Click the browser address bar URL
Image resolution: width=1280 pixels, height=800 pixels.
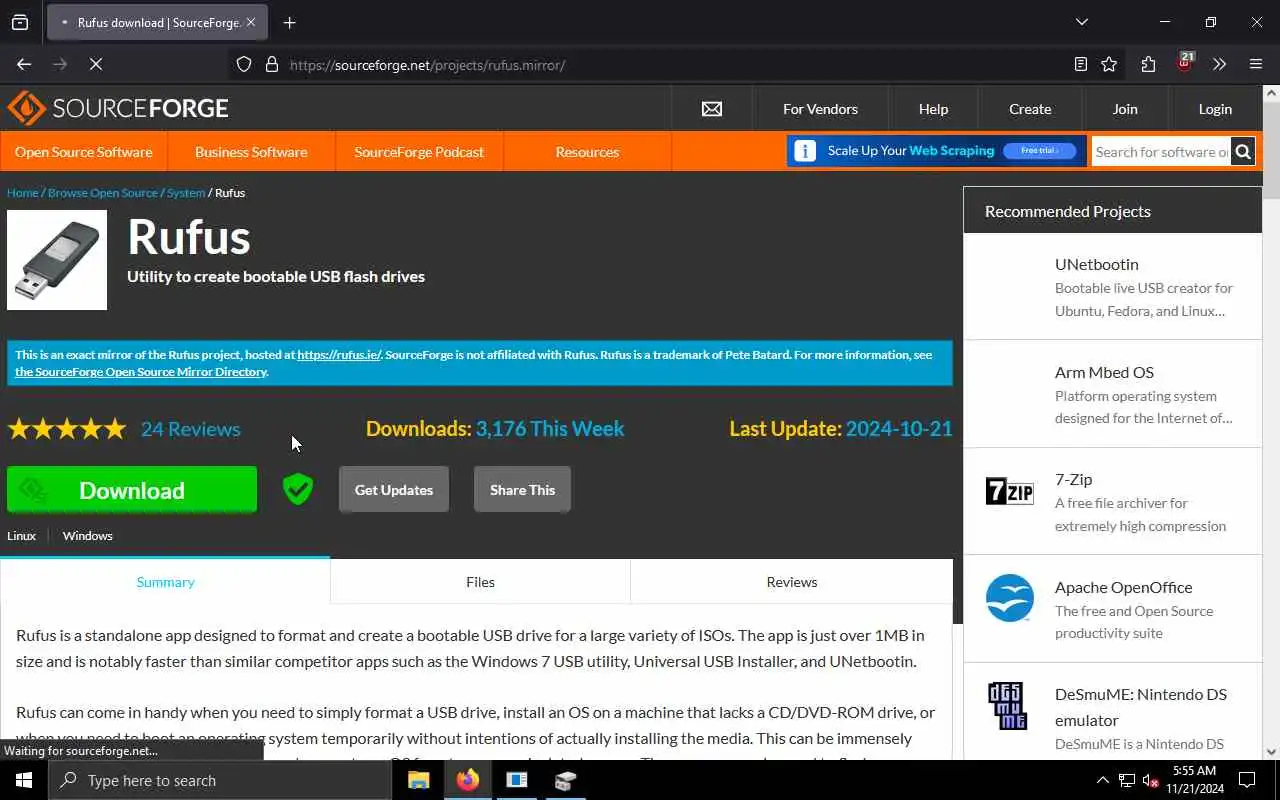pyautogui.click(x=428, y=65)
